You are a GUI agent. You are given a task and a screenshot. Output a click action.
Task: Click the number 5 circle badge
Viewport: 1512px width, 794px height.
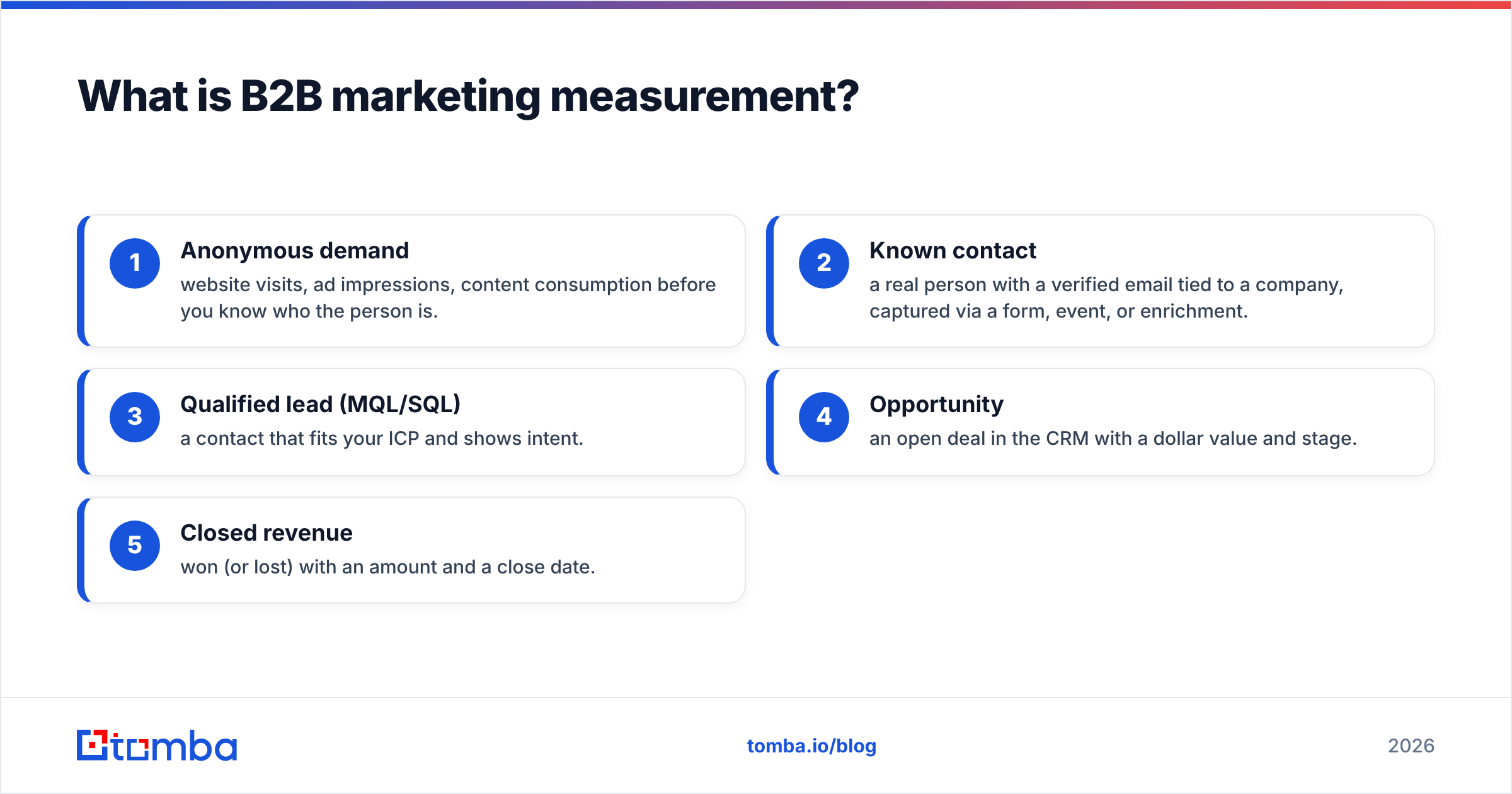135,546
